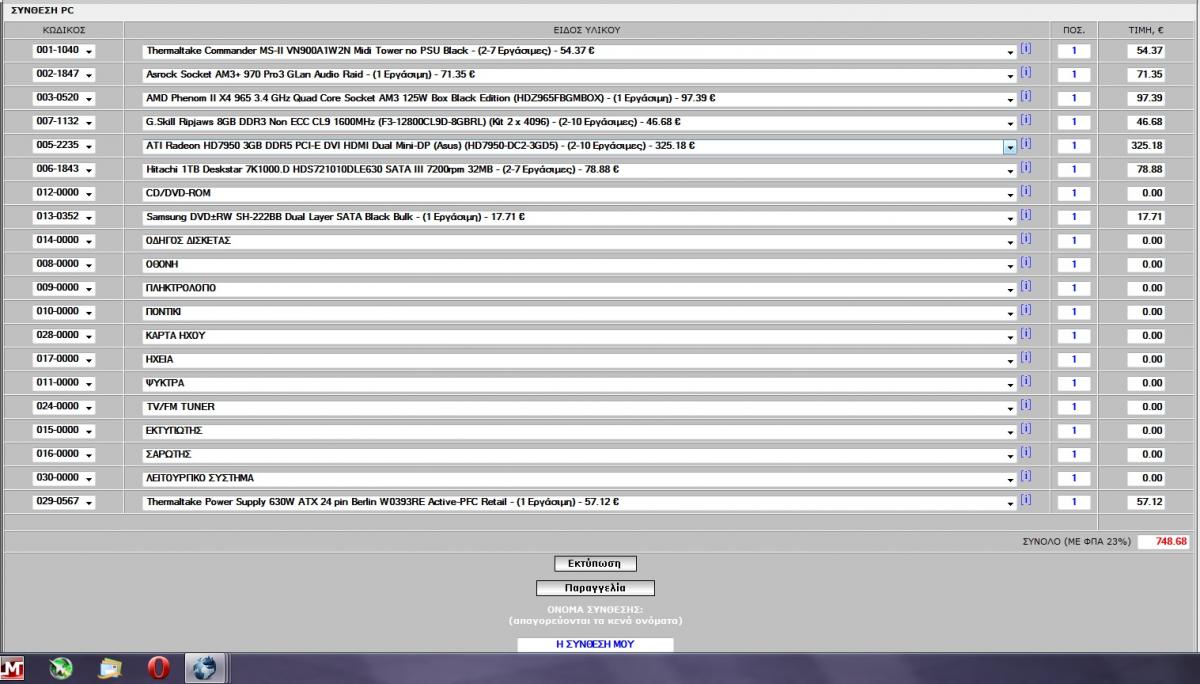Click quantity field for ΠΟΝΤΙΚΙ row

click(x=1074, y=312)
